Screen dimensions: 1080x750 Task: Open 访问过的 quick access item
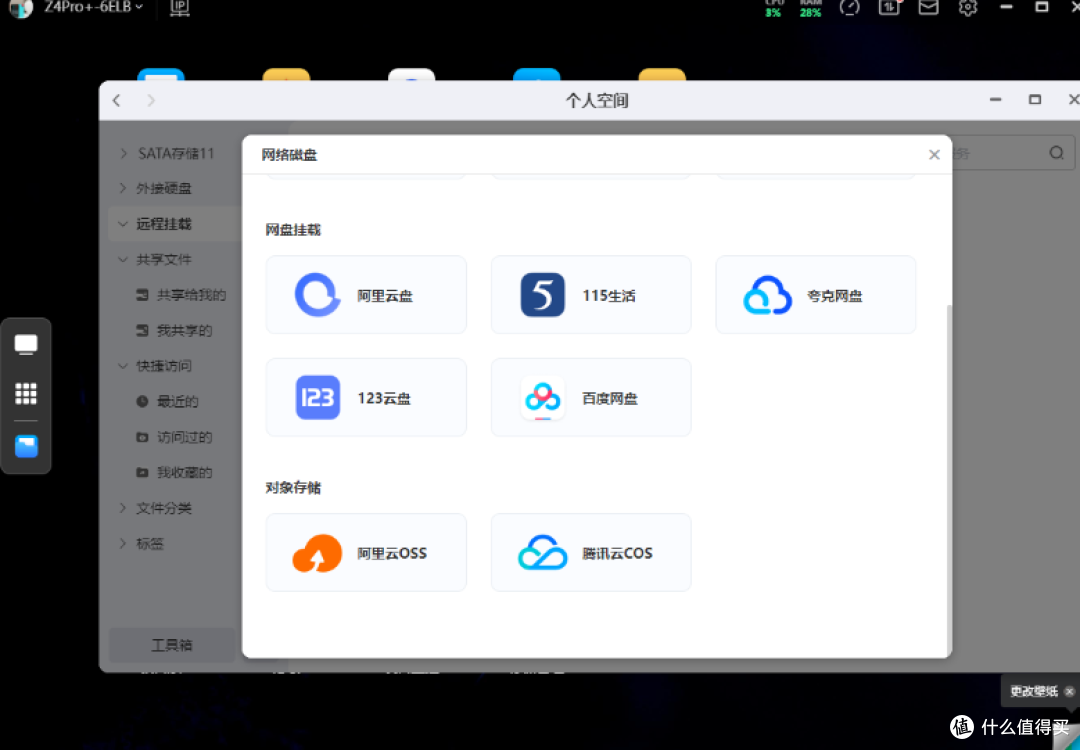[174, 437]
